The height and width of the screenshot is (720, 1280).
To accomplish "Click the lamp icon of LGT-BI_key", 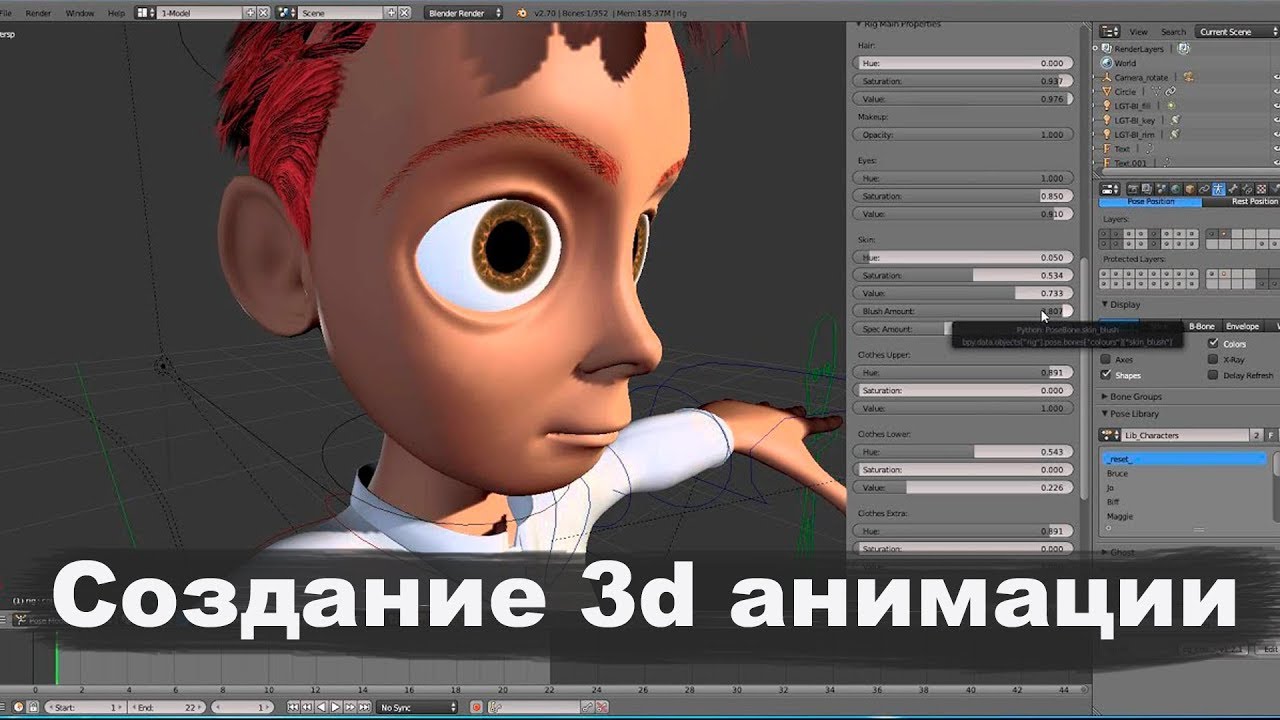I will (x=1107, y=120).
